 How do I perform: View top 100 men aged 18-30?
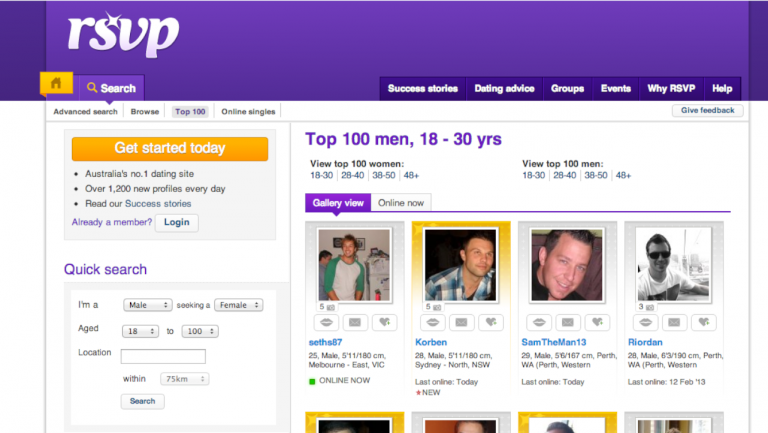coord(533,175)
